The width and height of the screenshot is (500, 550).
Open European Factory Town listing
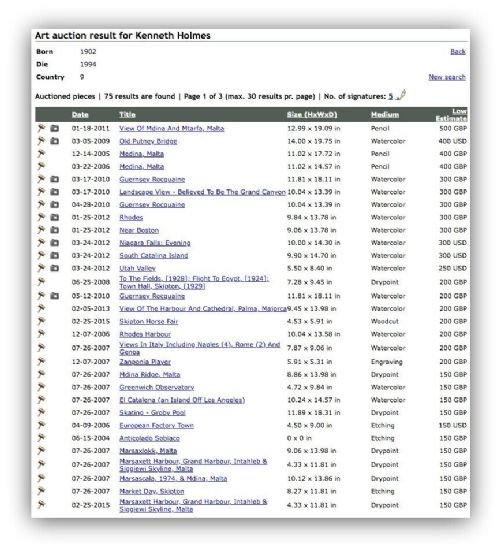pyautogui.click(x=156, y=425)
